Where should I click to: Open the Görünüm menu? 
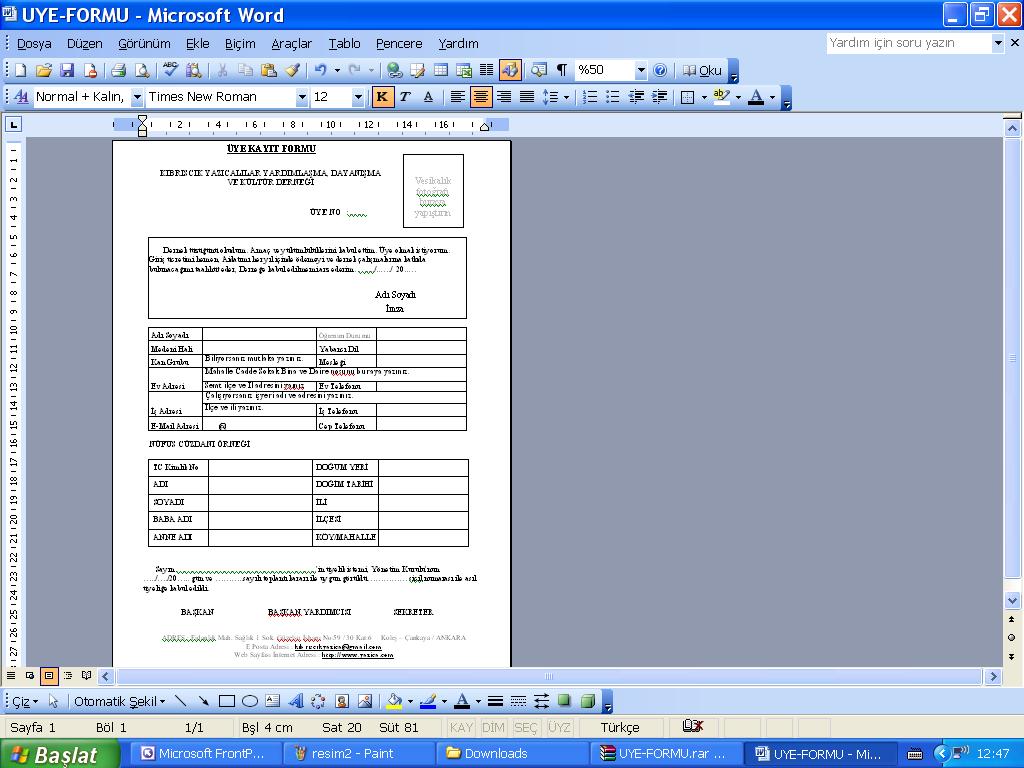pyautogui.click(x=144, y=44)
